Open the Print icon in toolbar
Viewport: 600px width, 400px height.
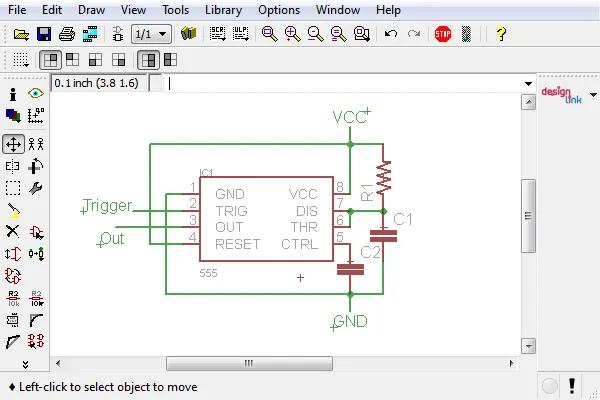67,34
